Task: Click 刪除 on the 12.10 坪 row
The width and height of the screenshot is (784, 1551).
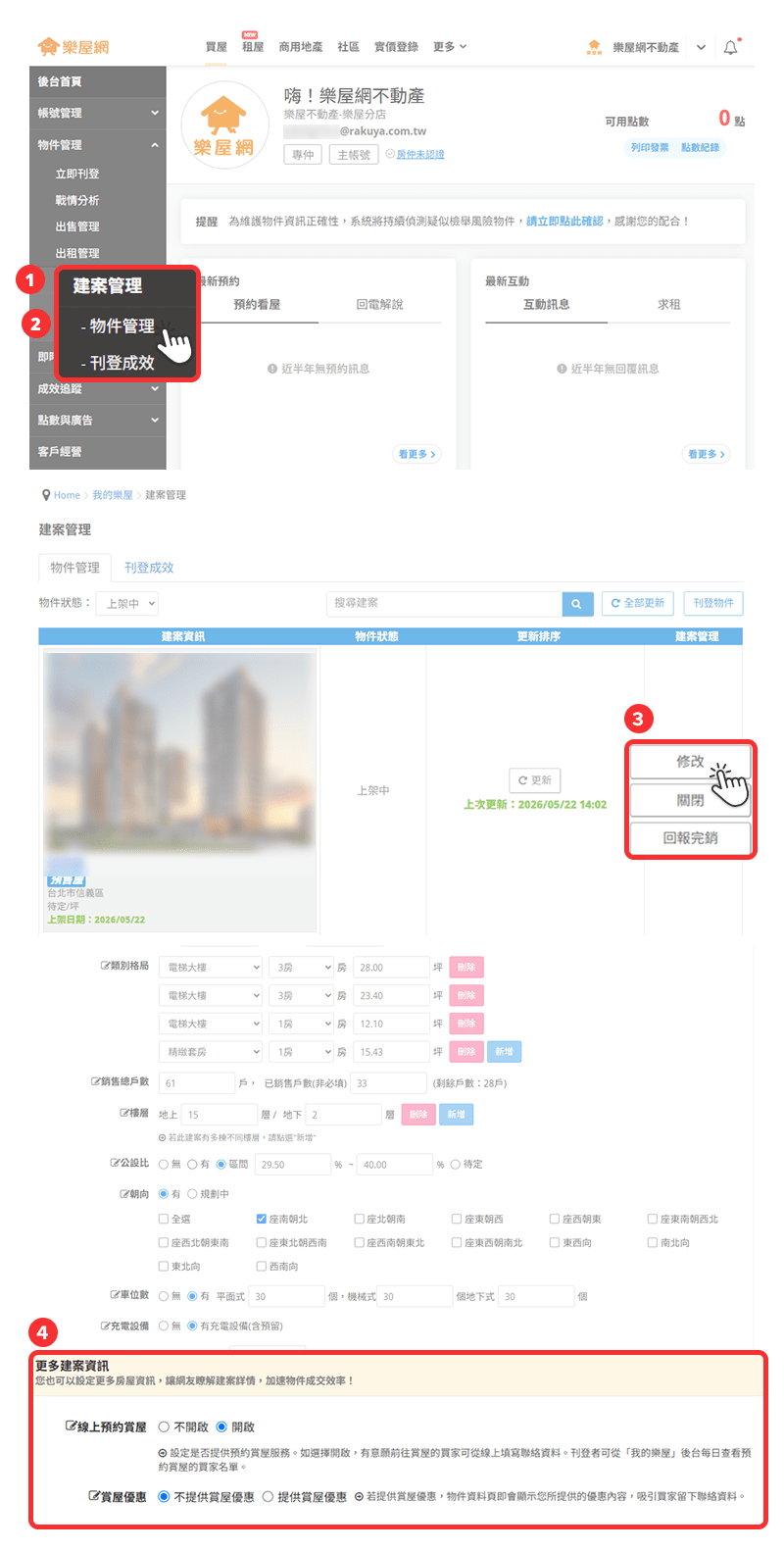Action: click(x=466, y=1024)
